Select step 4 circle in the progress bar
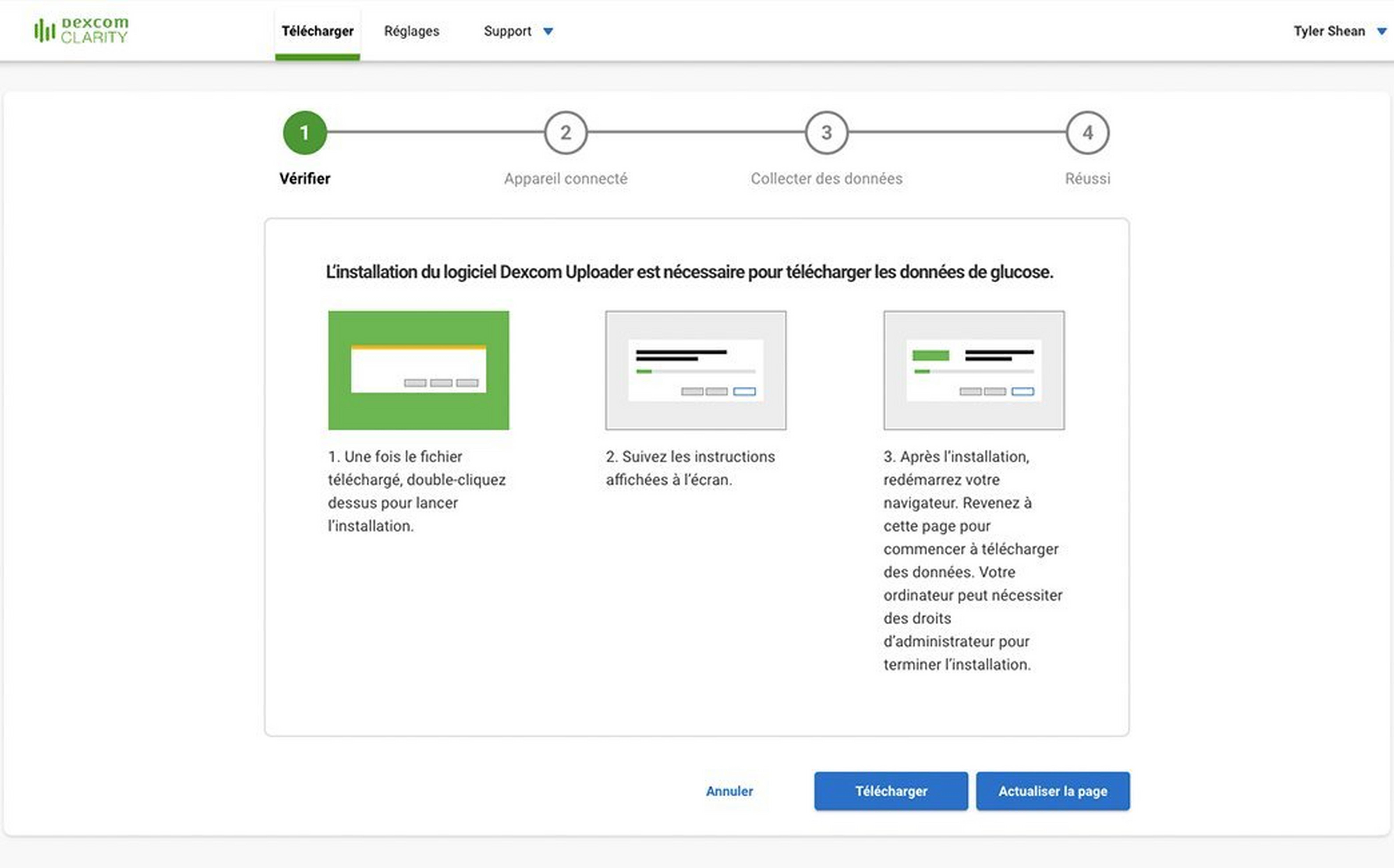The height and width of the screenshot is (868, 1394). click(1087, 133)
